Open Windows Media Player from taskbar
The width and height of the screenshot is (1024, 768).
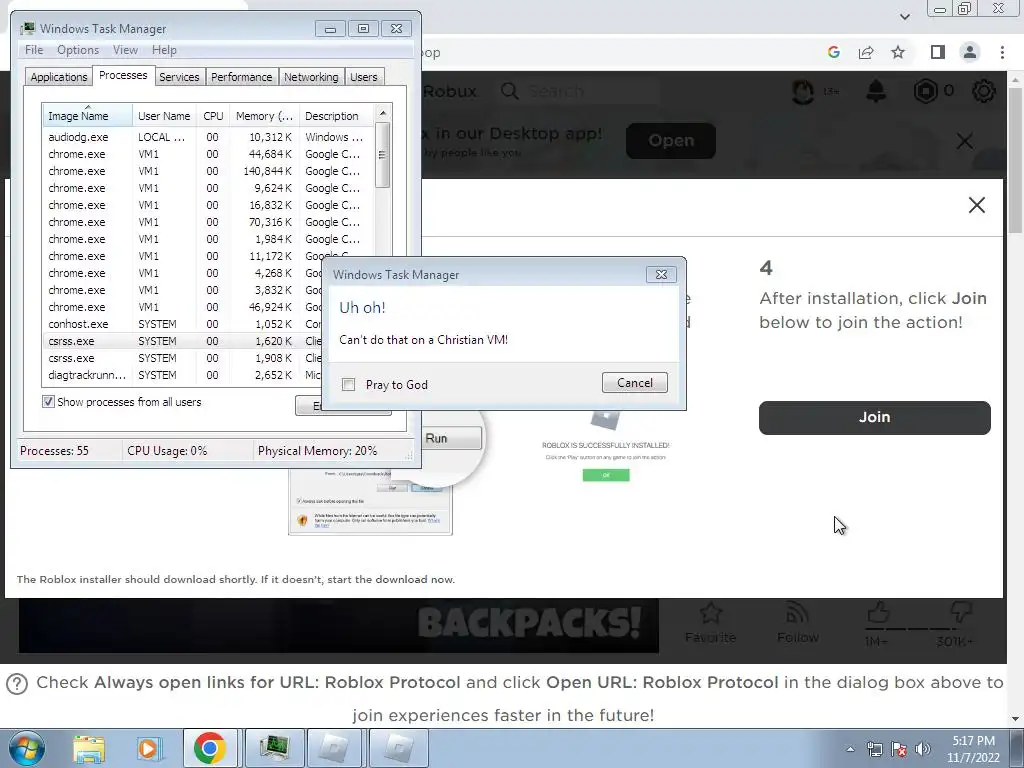pyautogui.click(x=148, y=748)
